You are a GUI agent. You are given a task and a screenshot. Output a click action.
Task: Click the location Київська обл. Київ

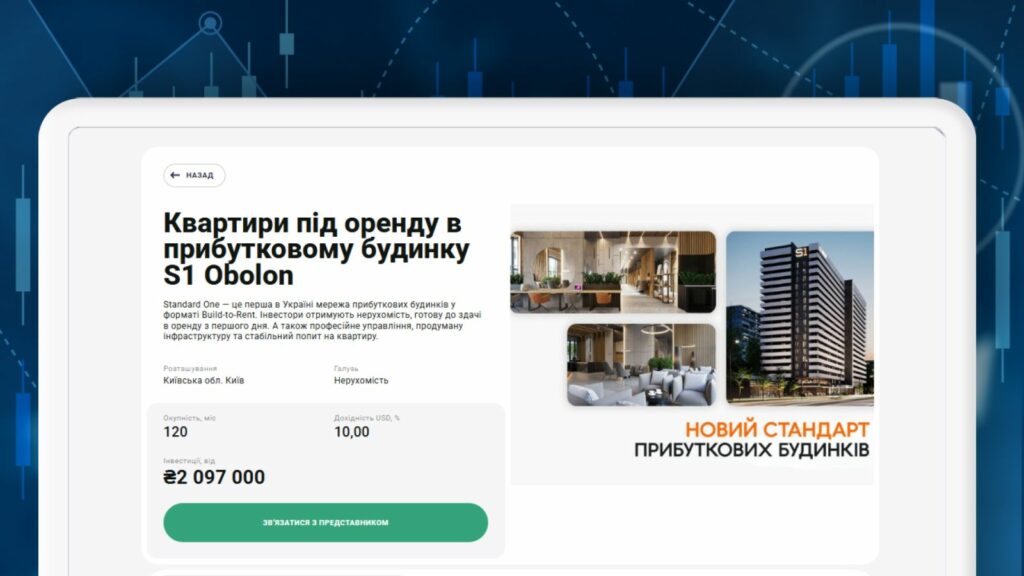[x=204, y=380]
